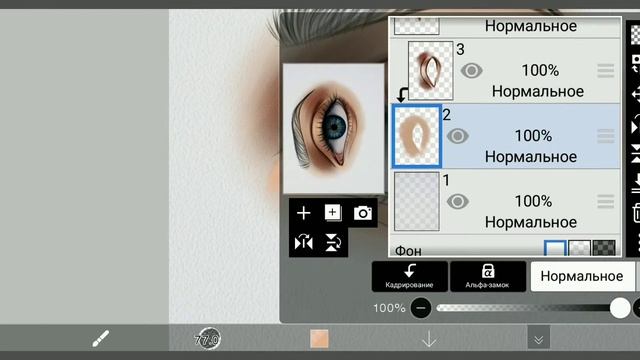Image resolution: width=640 pixels, height=360 pixels.
Task: Hide layer 3 with its eye icon
Action: [x=471, y=71]
